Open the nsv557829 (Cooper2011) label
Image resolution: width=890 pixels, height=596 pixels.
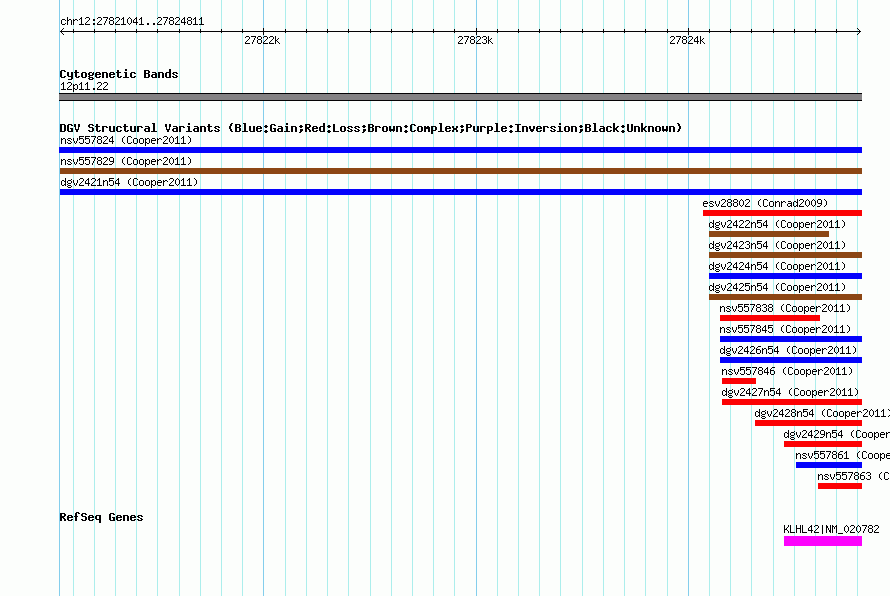(126, 161)
